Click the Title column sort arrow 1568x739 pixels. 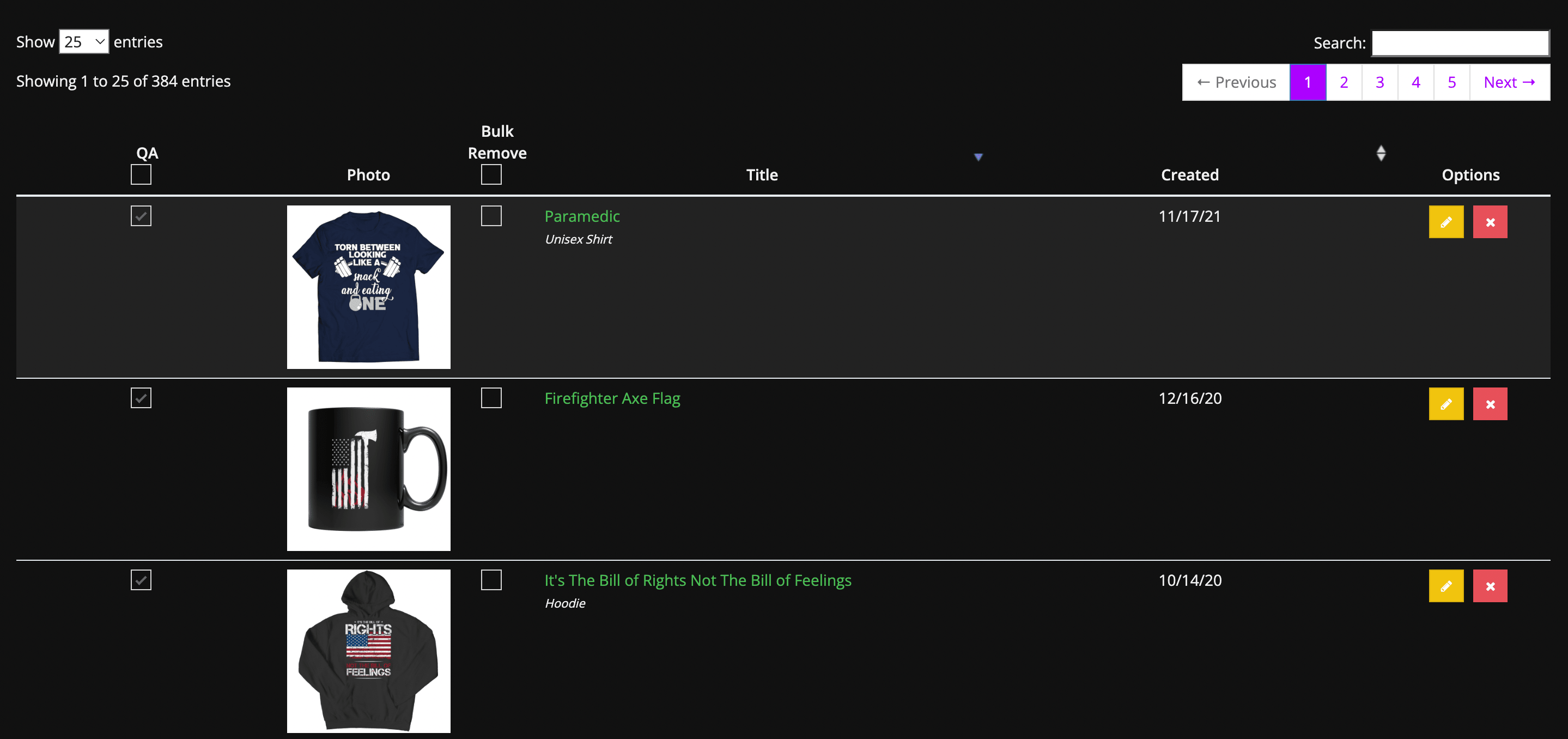point(977,157)
